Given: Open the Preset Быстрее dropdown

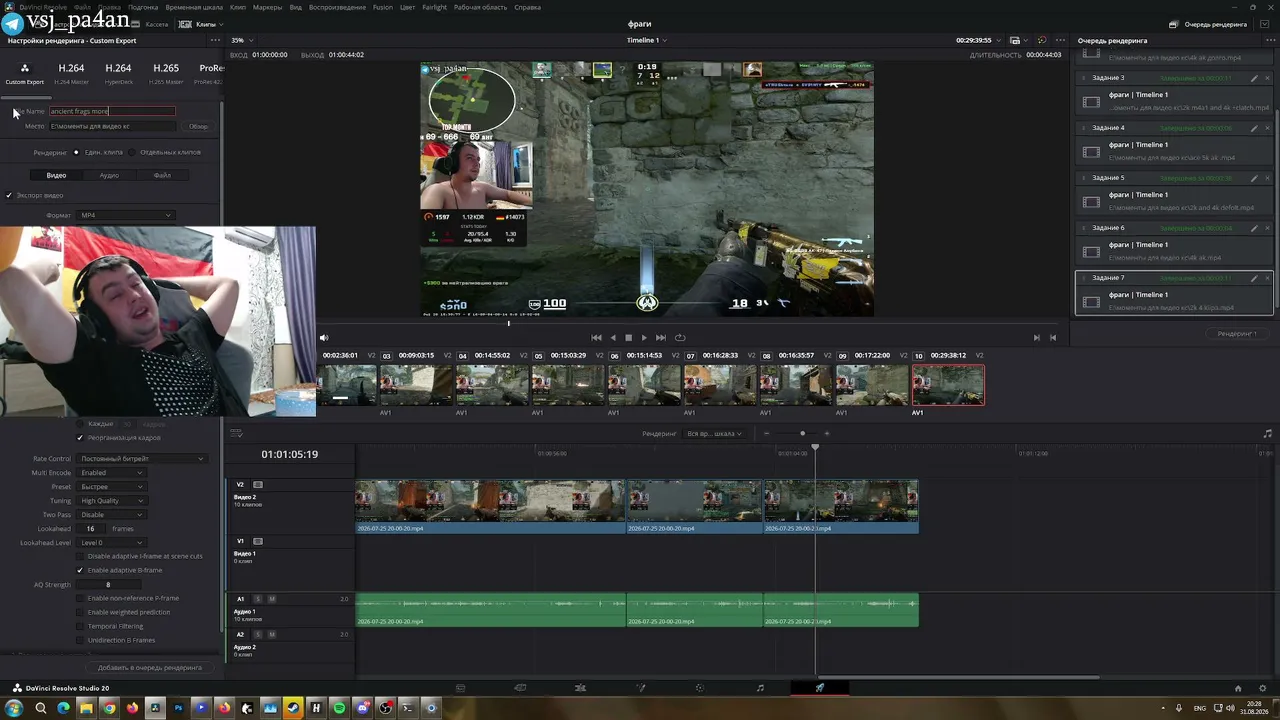Looking at the screenshot, I should pos(111,487).
